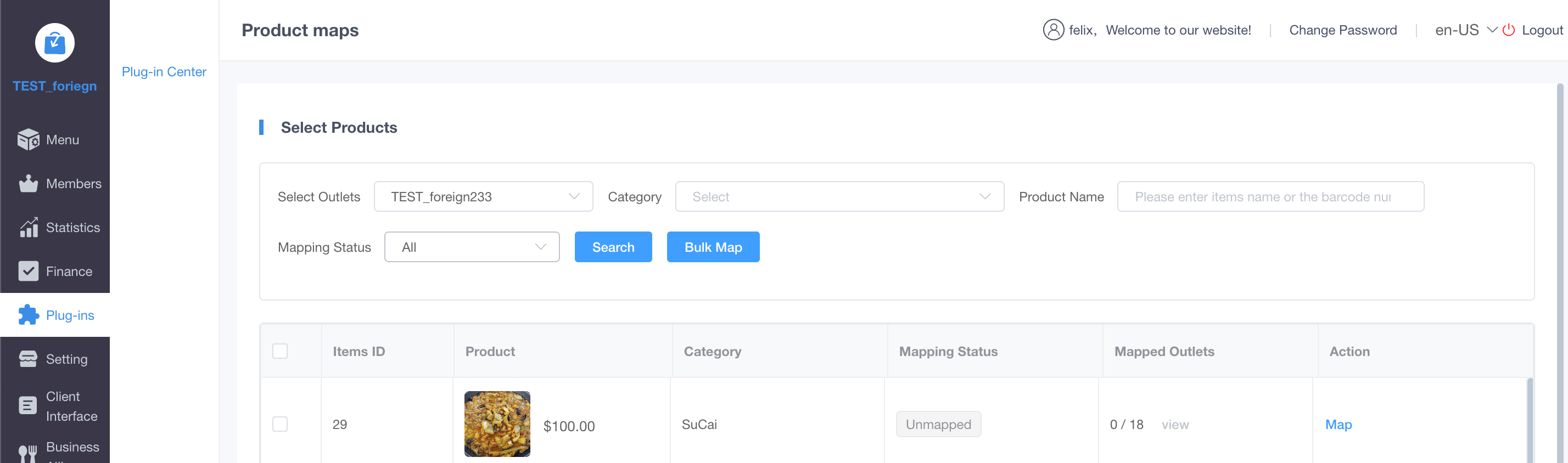The height and width of the screenshot is (463, 1568).
Task: Open the en-US language selector
Action: coord(1465,30)
